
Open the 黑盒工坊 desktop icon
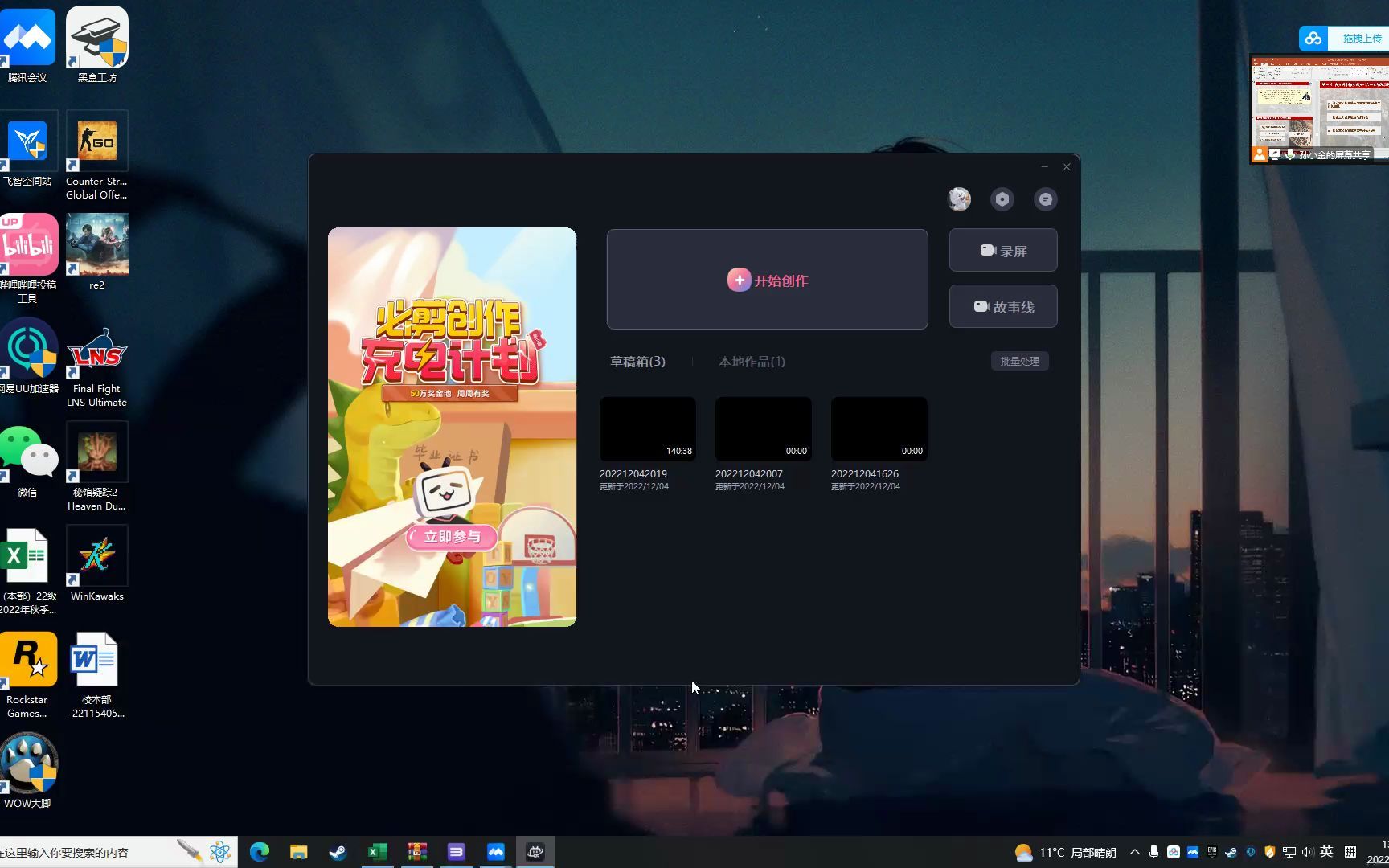pos(97,45)
